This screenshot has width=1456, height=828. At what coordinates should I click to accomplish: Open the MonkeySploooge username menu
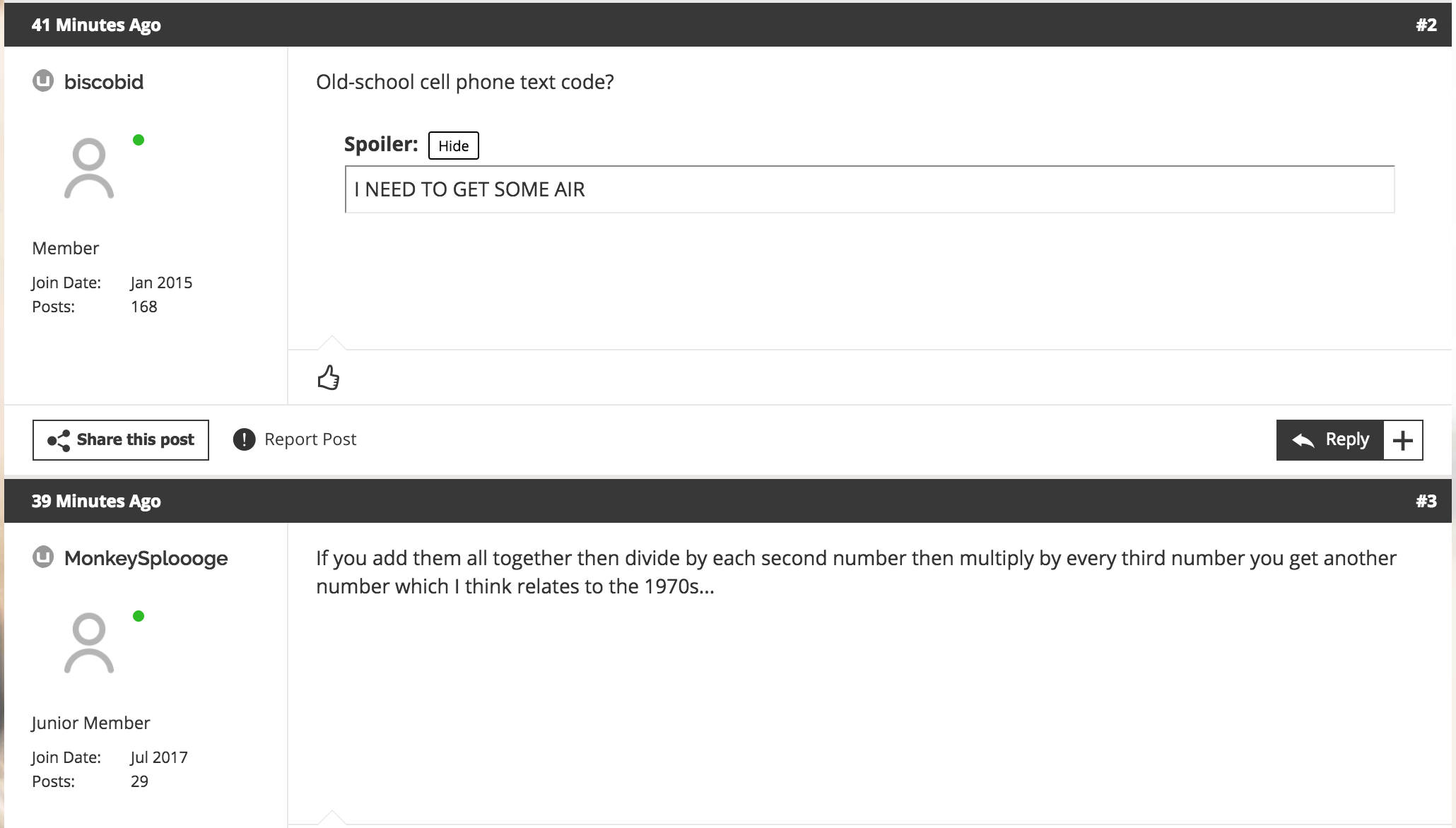(x=146, y=558)
